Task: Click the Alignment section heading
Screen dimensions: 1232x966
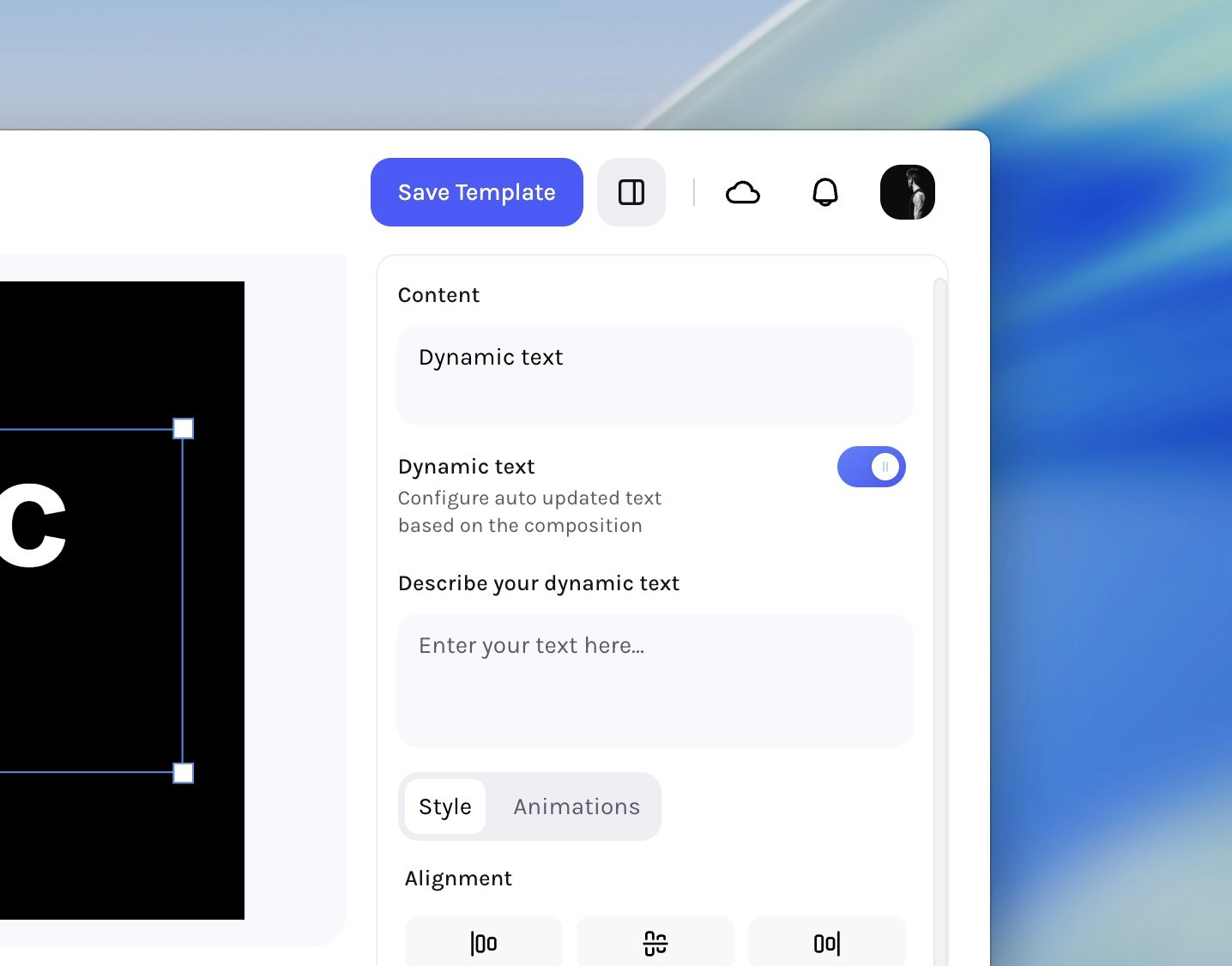Action: pyautogui.click(x=459, y=878)
